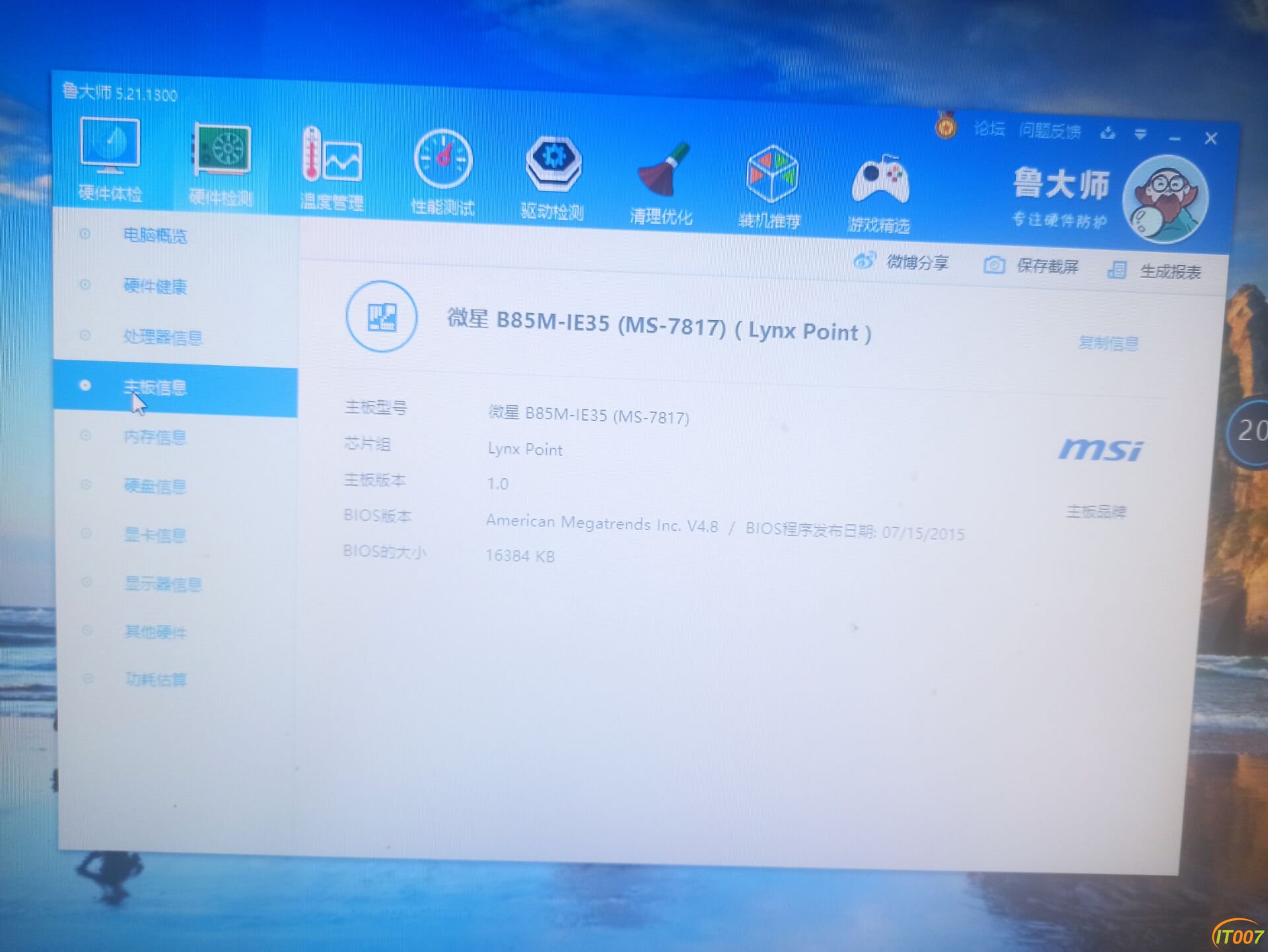This screenshot has width=1268, height=952.
Task: Click the MSI brand logo
Action: click(x=1100, y=450)
